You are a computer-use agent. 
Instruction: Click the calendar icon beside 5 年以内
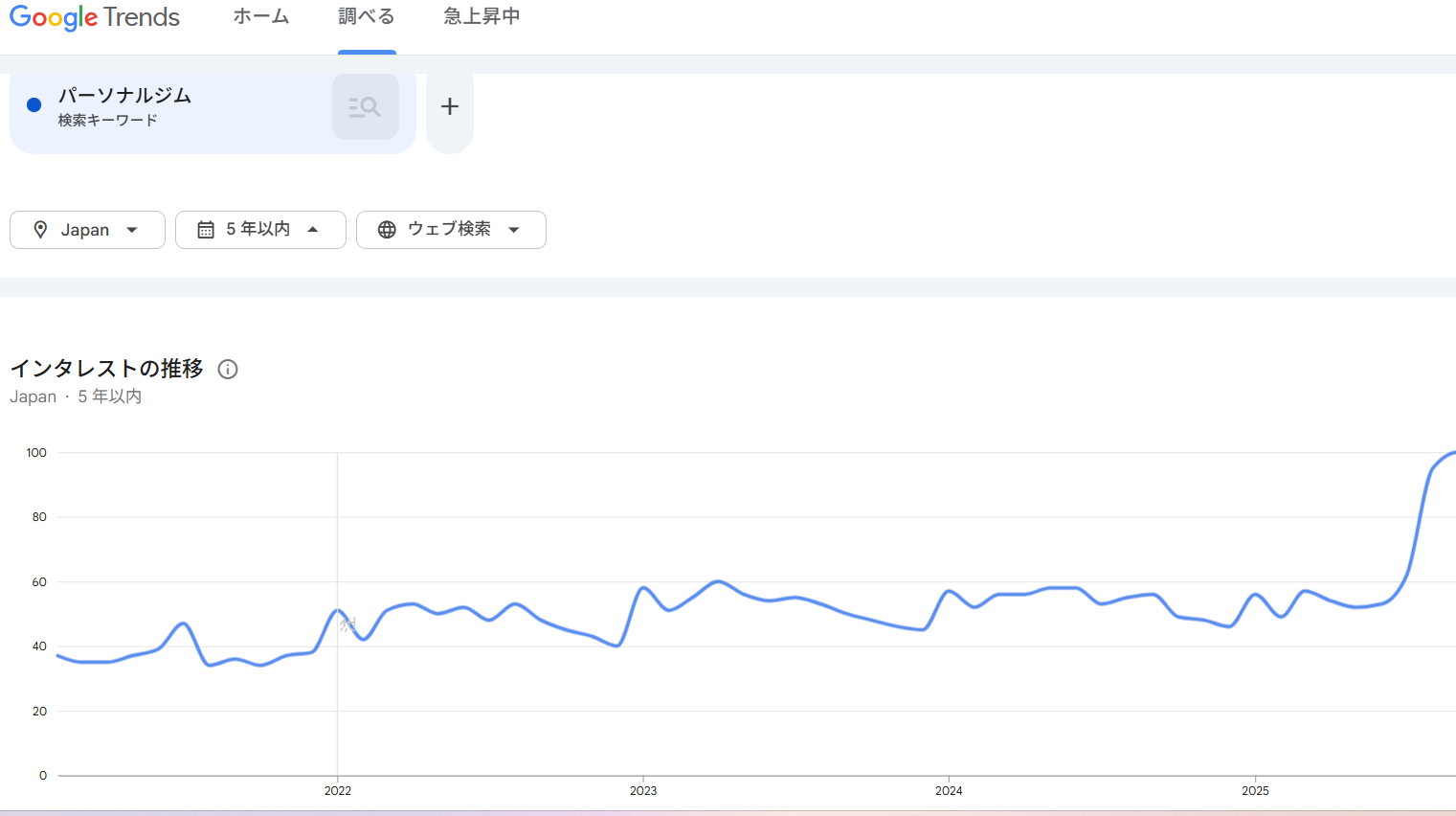[206, 230]
